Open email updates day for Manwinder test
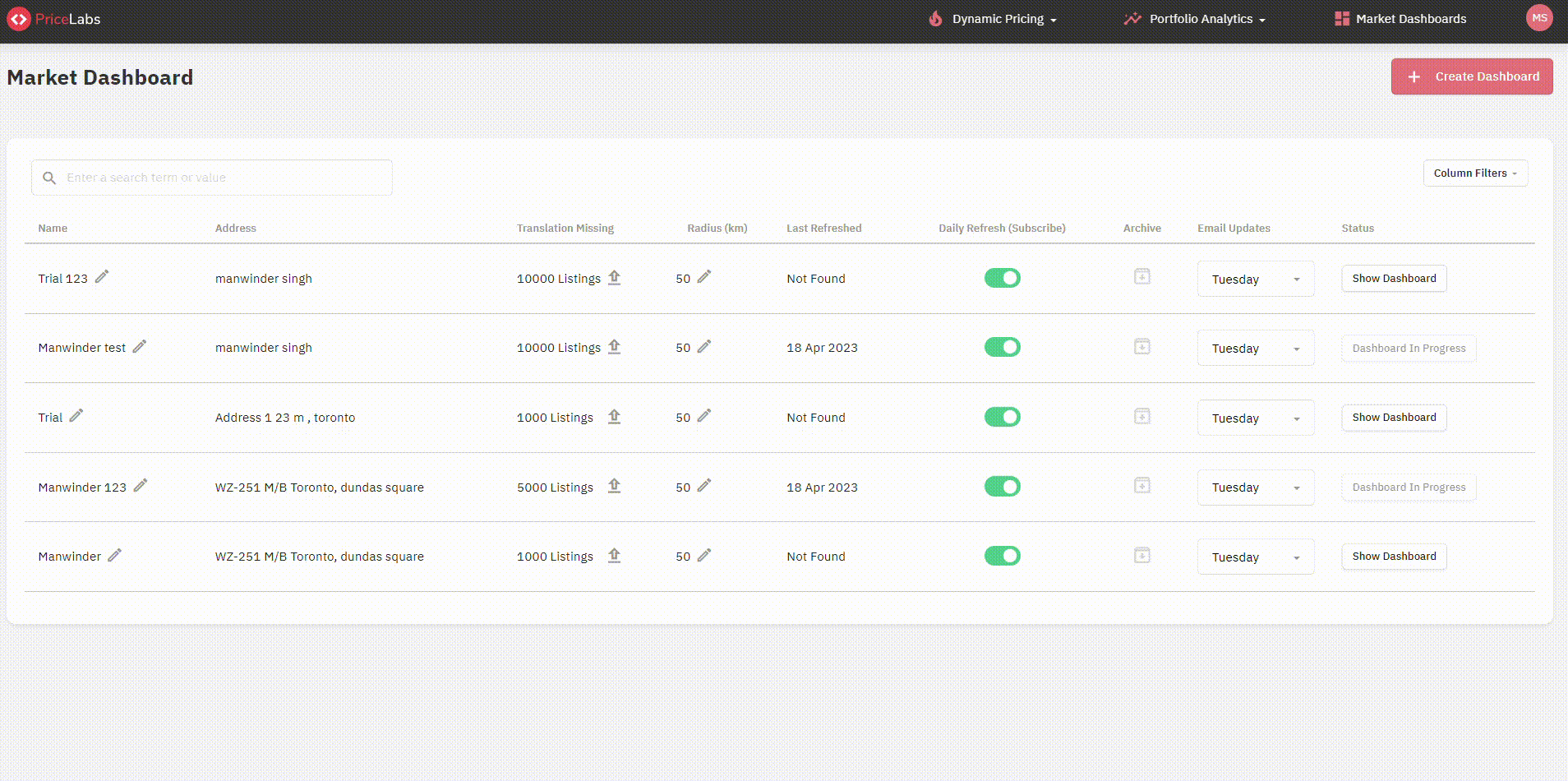Viewport: 1568px width, 781px height. pos(1256,348)
